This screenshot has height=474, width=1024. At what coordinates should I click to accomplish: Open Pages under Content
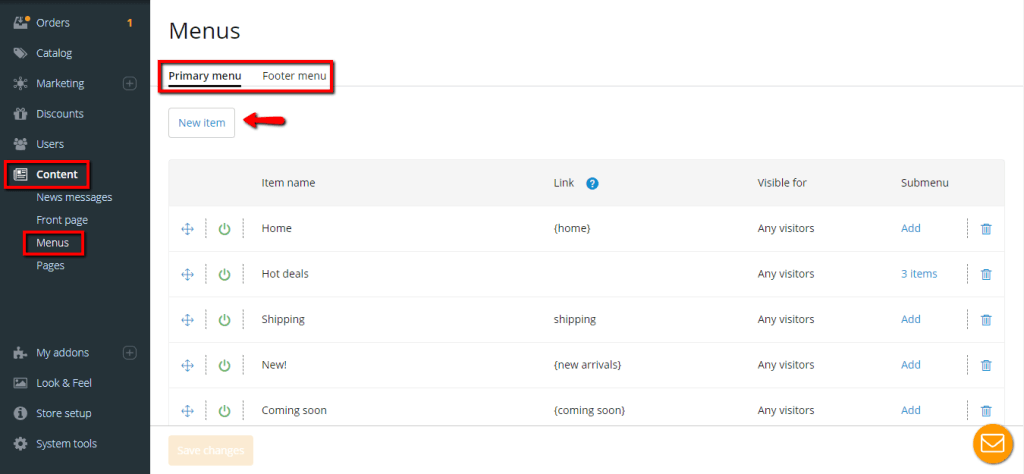click(50, 266)
